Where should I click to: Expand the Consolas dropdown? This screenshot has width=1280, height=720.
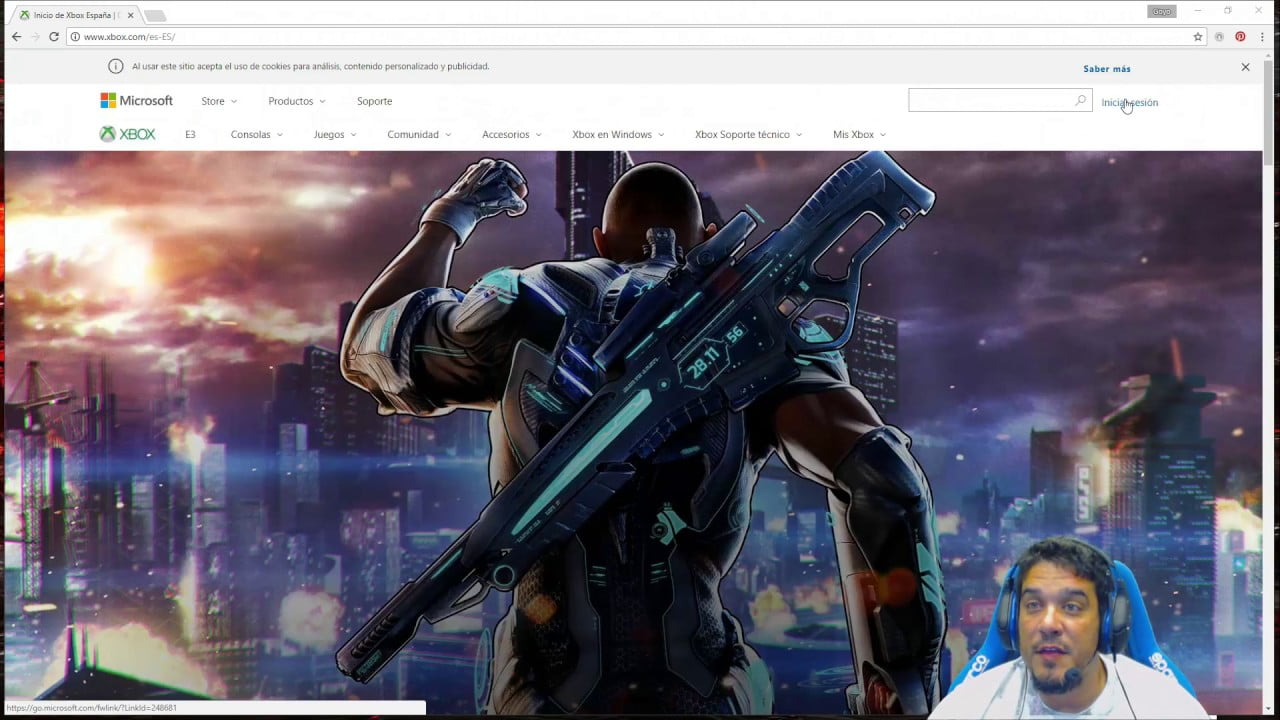(256, 134)
